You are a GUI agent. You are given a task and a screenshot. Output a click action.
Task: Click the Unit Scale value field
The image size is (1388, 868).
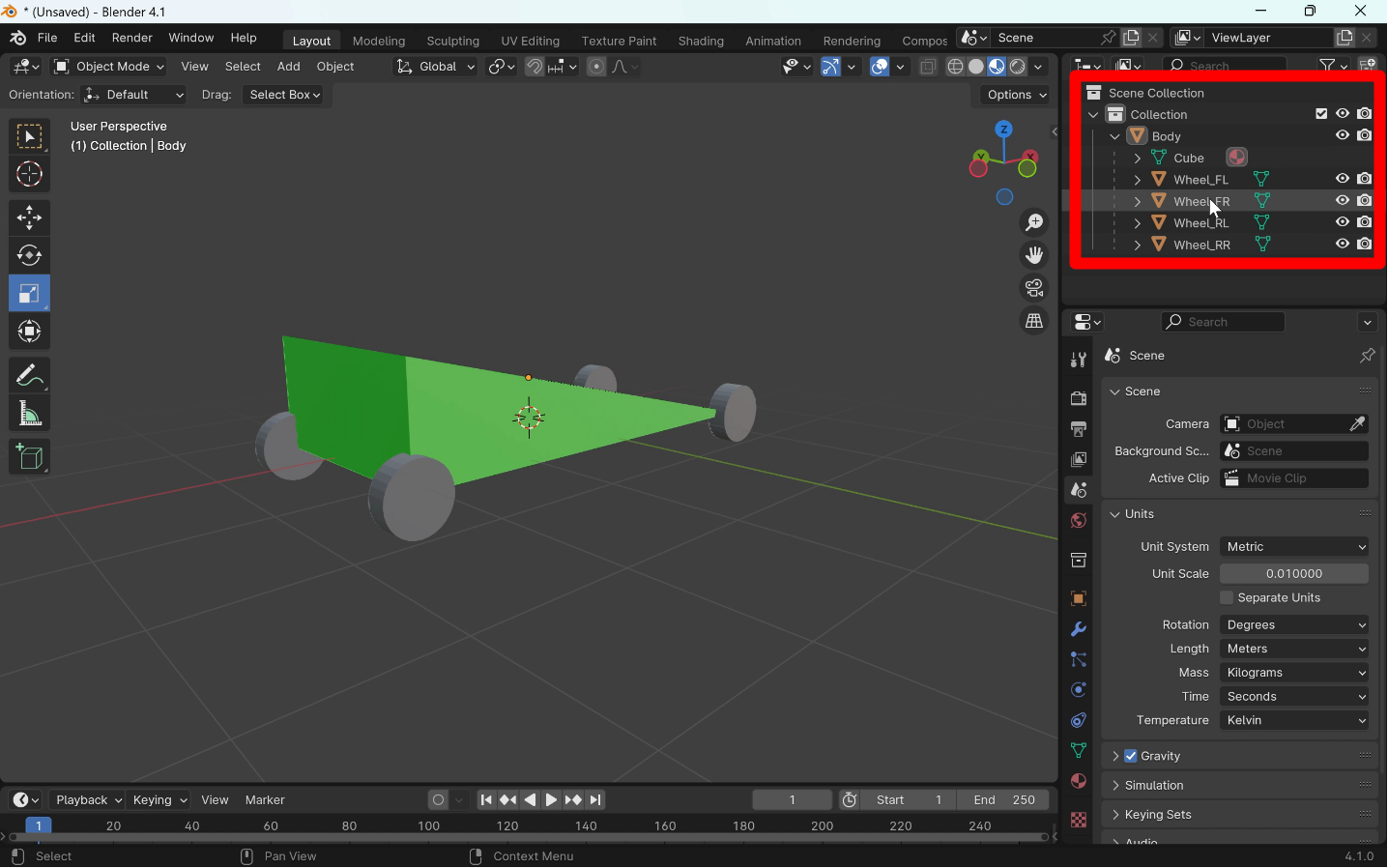[1294, 574]
